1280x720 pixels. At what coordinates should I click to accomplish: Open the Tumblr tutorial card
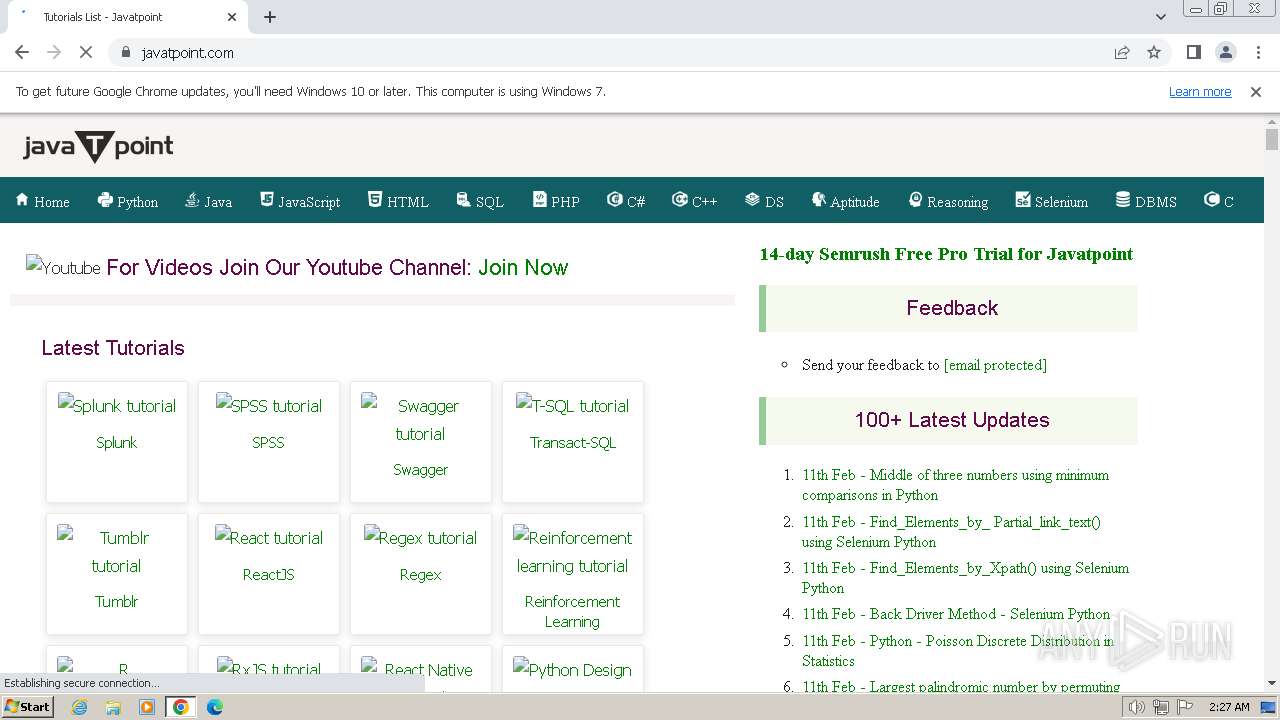pos(117,574)
